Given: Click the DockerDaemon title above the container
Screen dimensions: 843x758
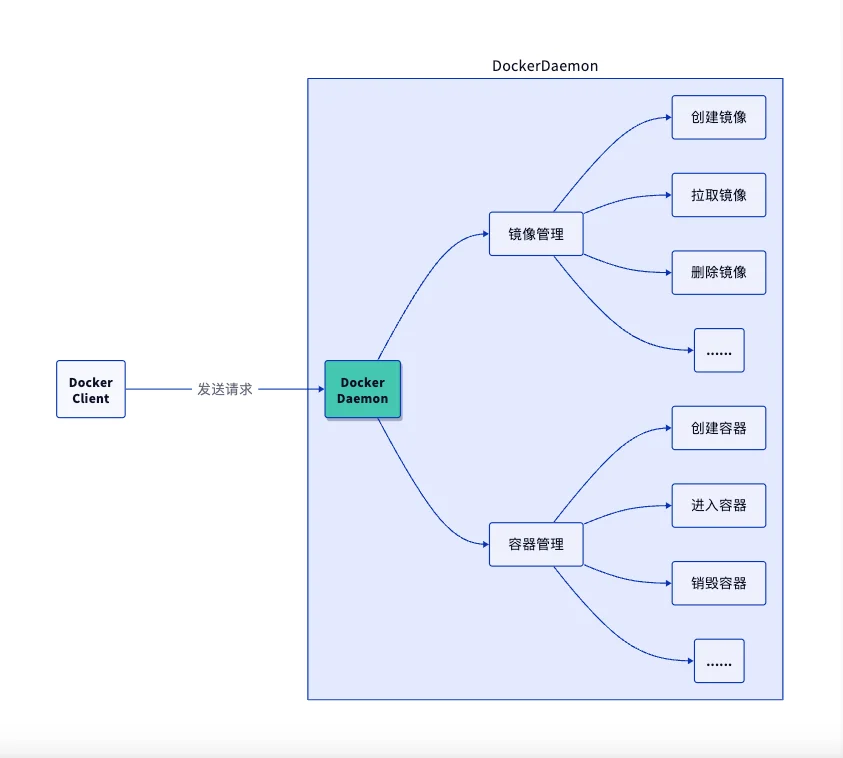Looking at the screenshot, I should click(x=545, y=66).
